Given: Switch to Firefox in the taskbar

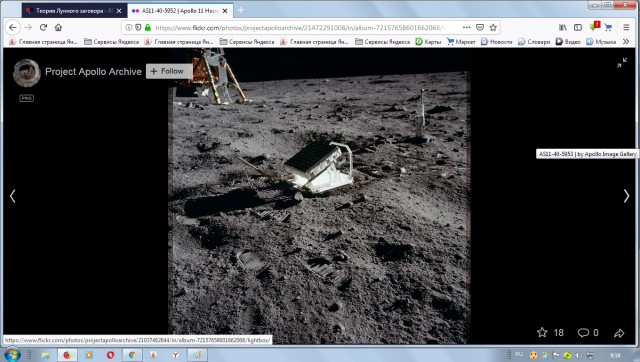Looking at the screenshot, I should point(67,355).
